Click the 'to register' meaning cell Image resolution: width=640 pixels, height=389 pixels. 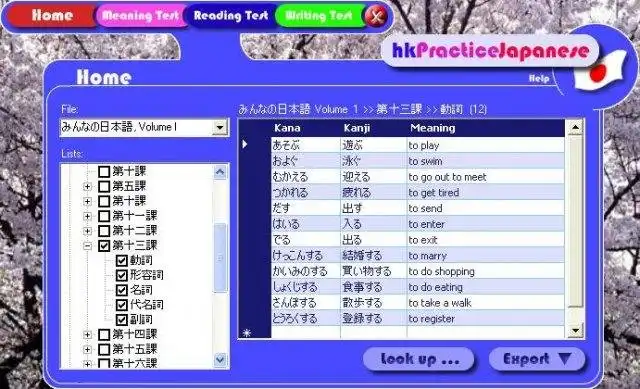click(486, 318)
